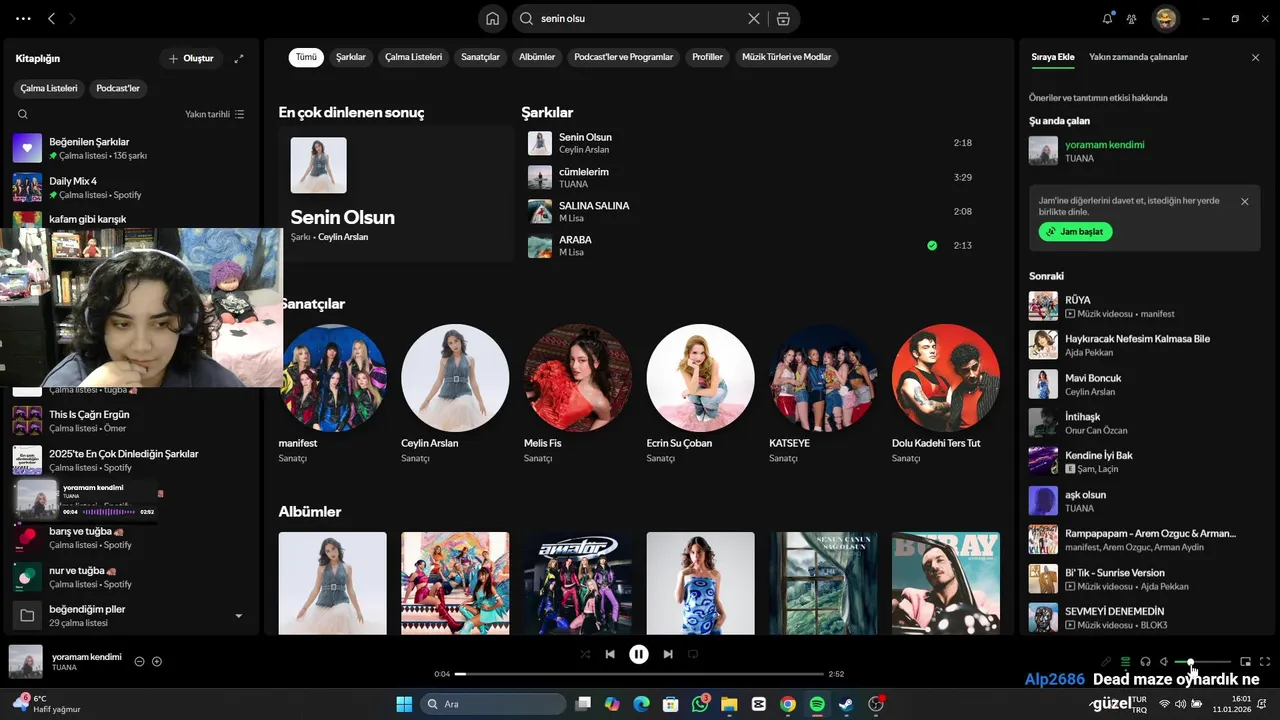This screenshot has height=720, width=1280.
Task: Open the Dolu Kadehi Ters Tut artist card
Action: (946, 395)
